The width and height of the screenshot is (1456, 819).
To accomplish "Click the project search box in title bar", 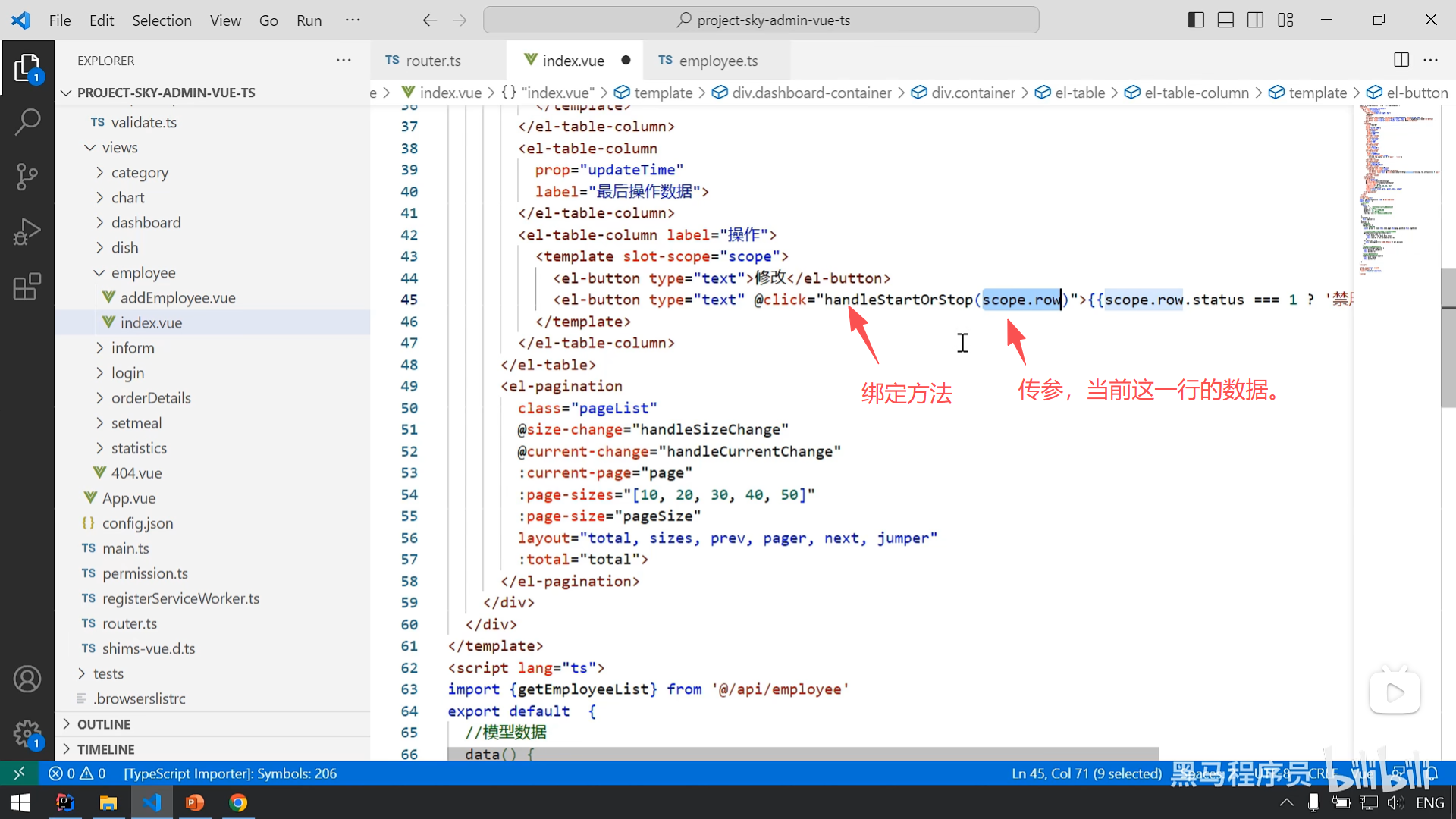I will pos(761,20).
